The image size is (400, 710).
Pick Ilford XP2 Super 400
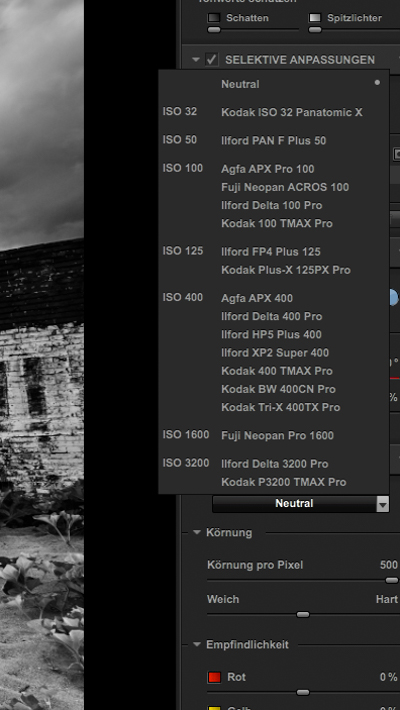275,353
